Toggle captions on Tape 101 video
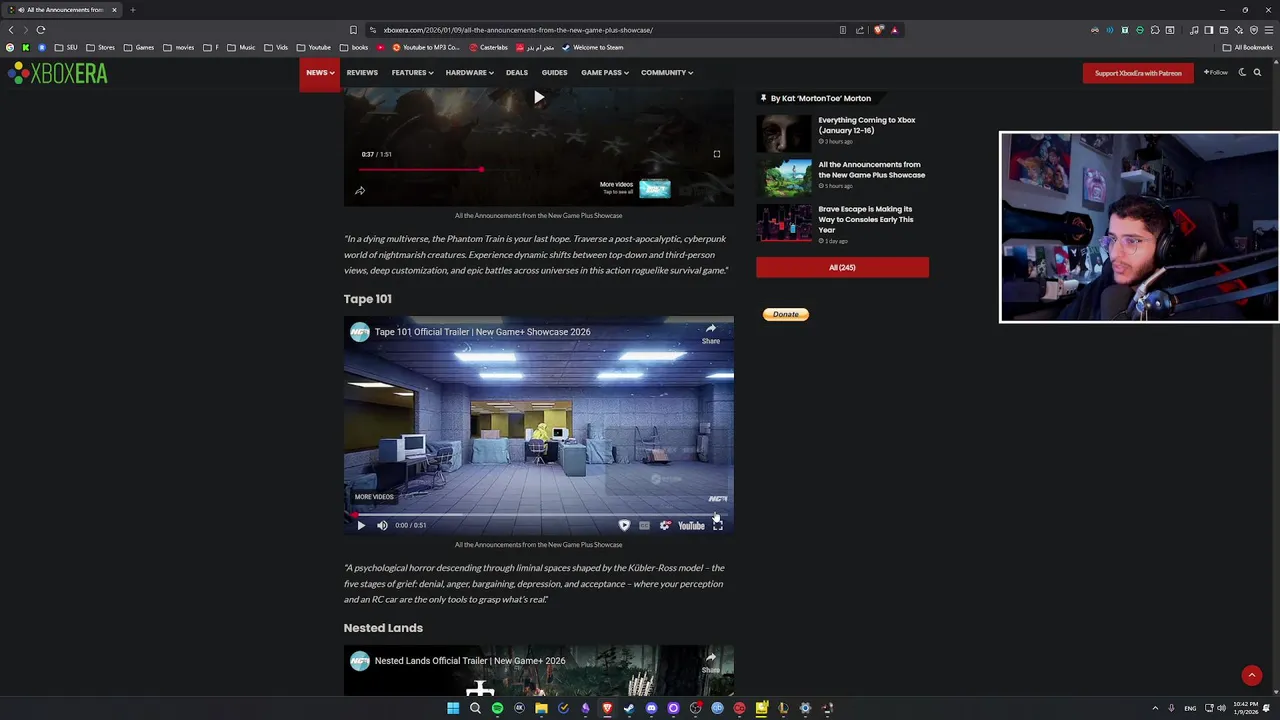Screen dimensions: 1280x720 644,525
